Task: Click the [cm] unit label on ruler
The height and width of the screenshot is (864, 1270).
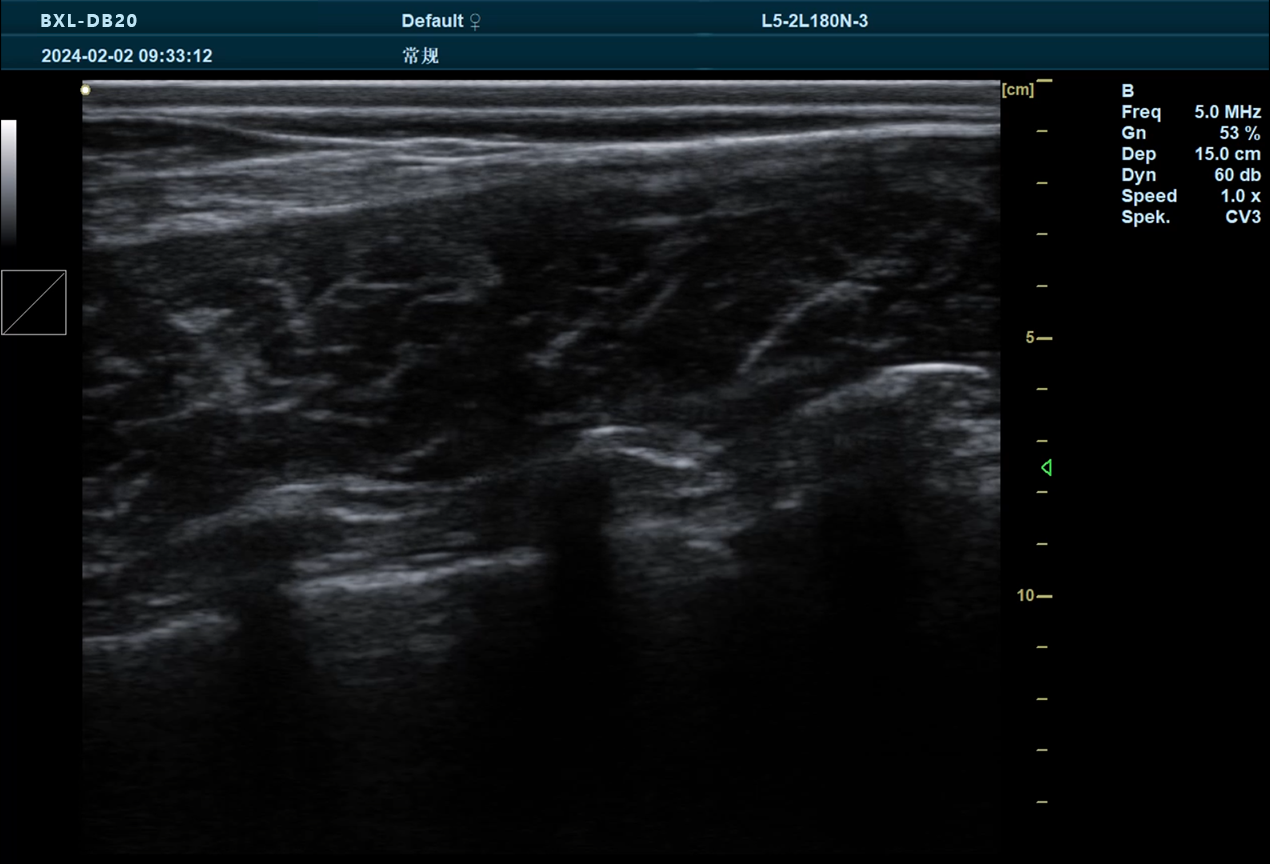Action: point(1017,90)
